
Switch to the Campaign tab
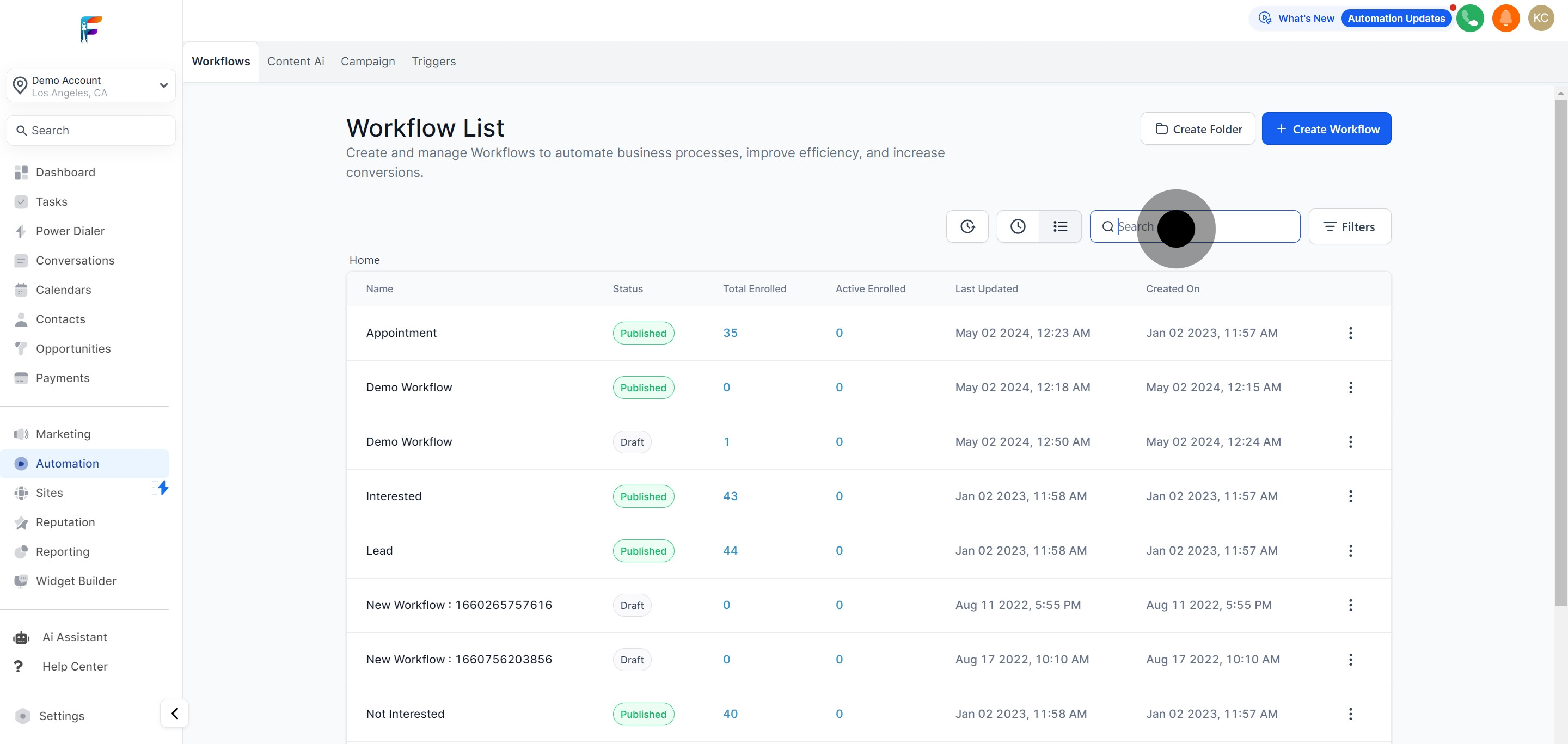point(367,62)
